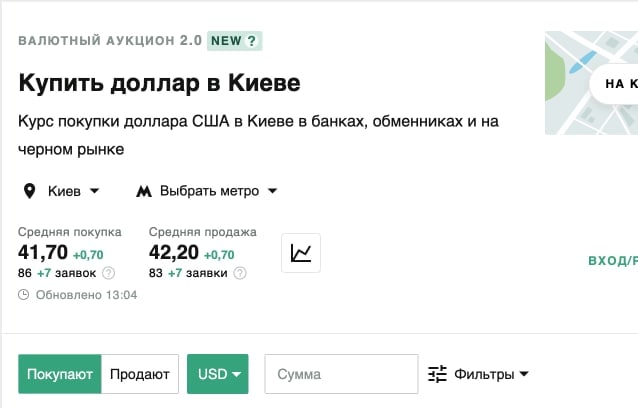The width and height of the screenshot is (638, 408).
Task: Click help icon beside 83 sell requests
Action: 240,273
